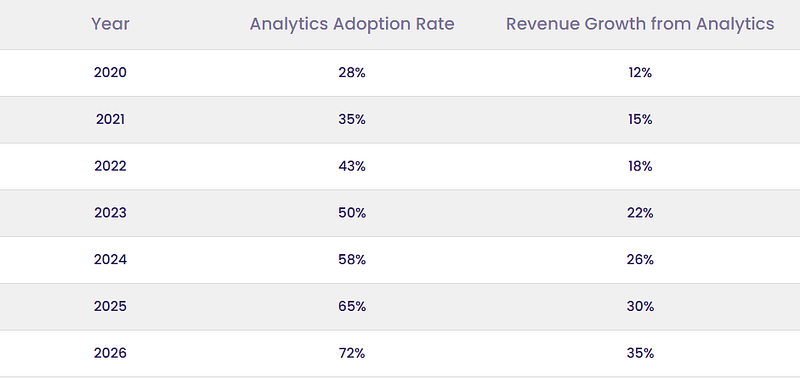Select the 2022 row year cell
The height and width of the screenshot is (378, 800).
(x=110, y=166)
